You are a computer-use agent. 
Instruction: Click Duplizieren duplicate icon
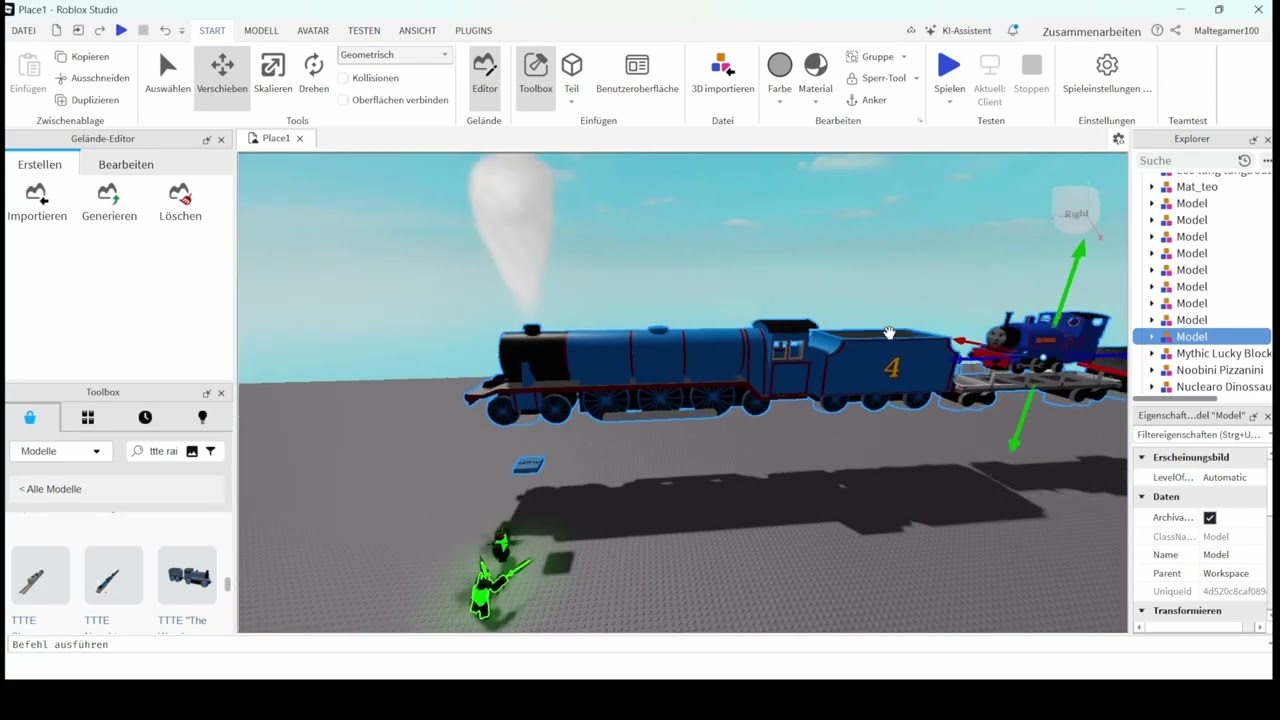coord(61,100)
